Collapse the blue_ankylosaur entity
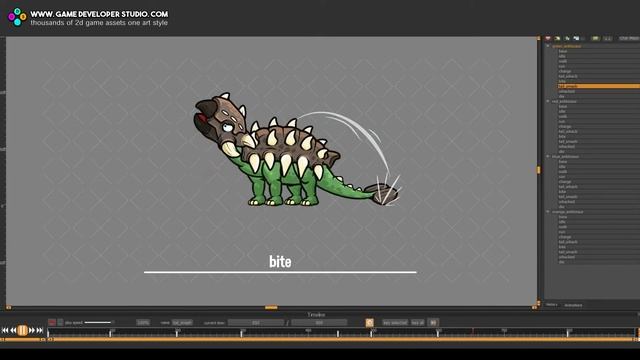Screen dimensions: 640x360 (548, 156)
